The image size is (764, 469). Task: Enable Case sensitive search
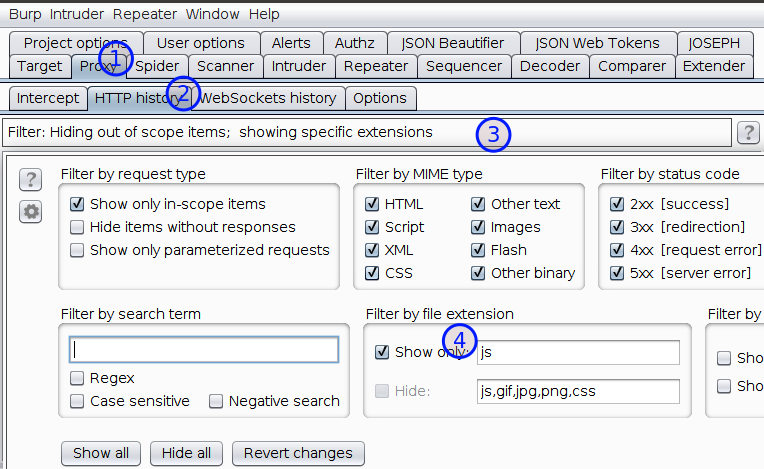pyautogui.click(x=77, y=401)
